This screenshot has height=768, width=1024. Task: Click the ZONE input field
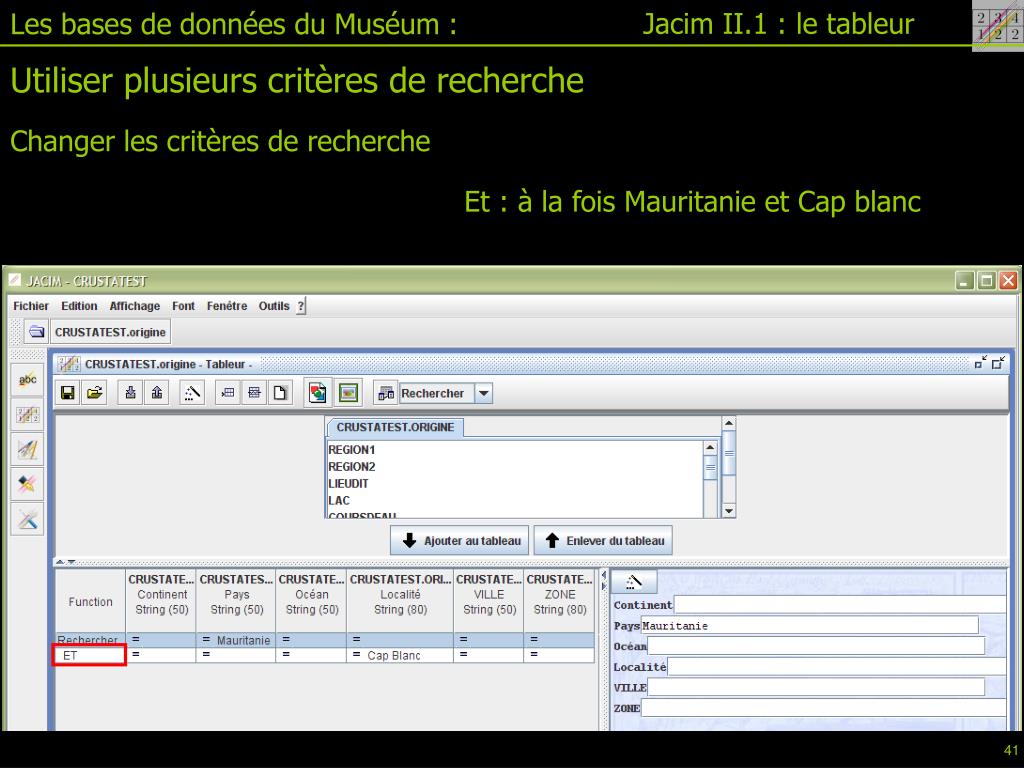[x=824, y=708]
